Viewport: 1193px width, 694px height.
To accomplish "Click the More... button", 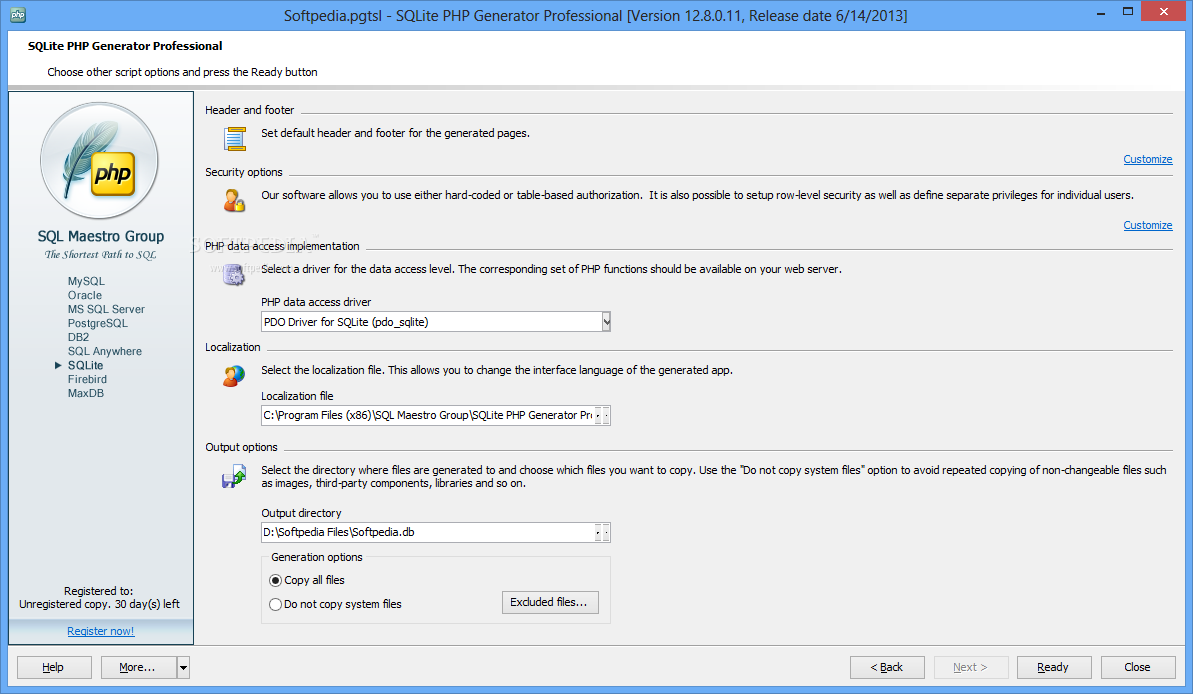I will (137, 667).
